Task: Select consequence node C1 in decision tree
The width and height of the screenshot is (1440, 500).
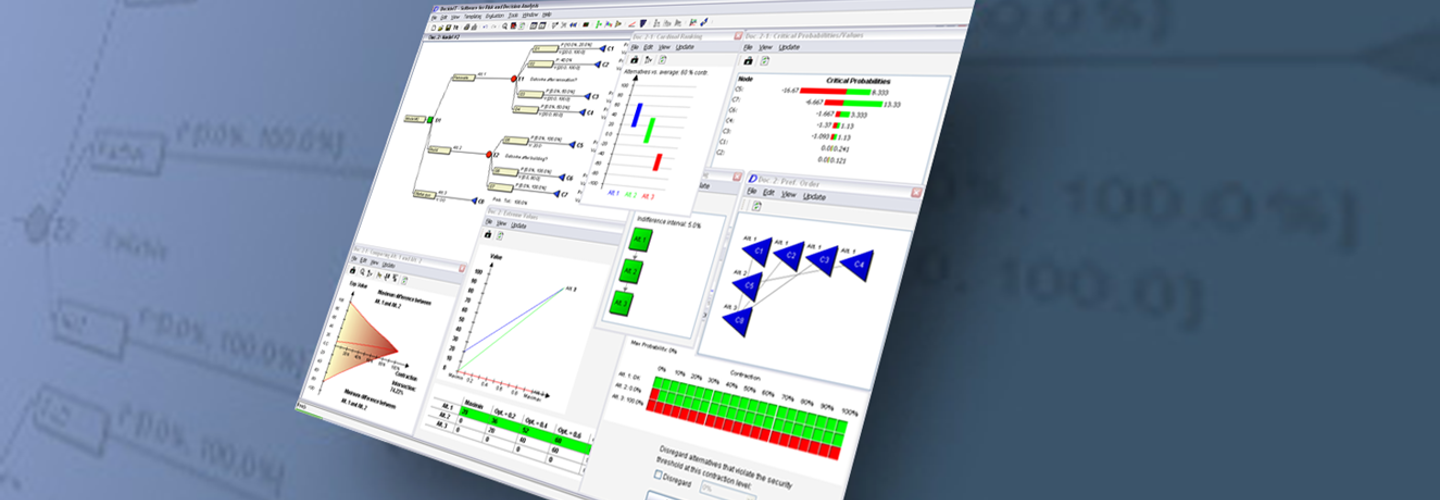Action: click(603, 48)
